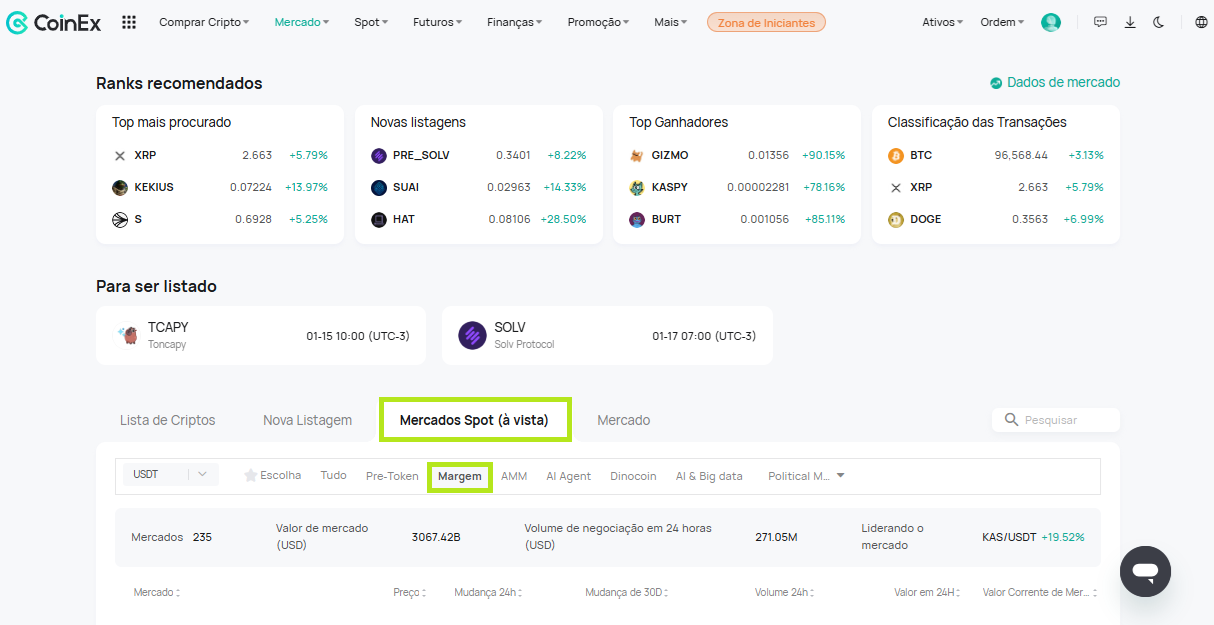Image resolution: width=1214 pixels, height=625 pixels.
Task: Click the HAT coin icon
Action: point(379,220)
